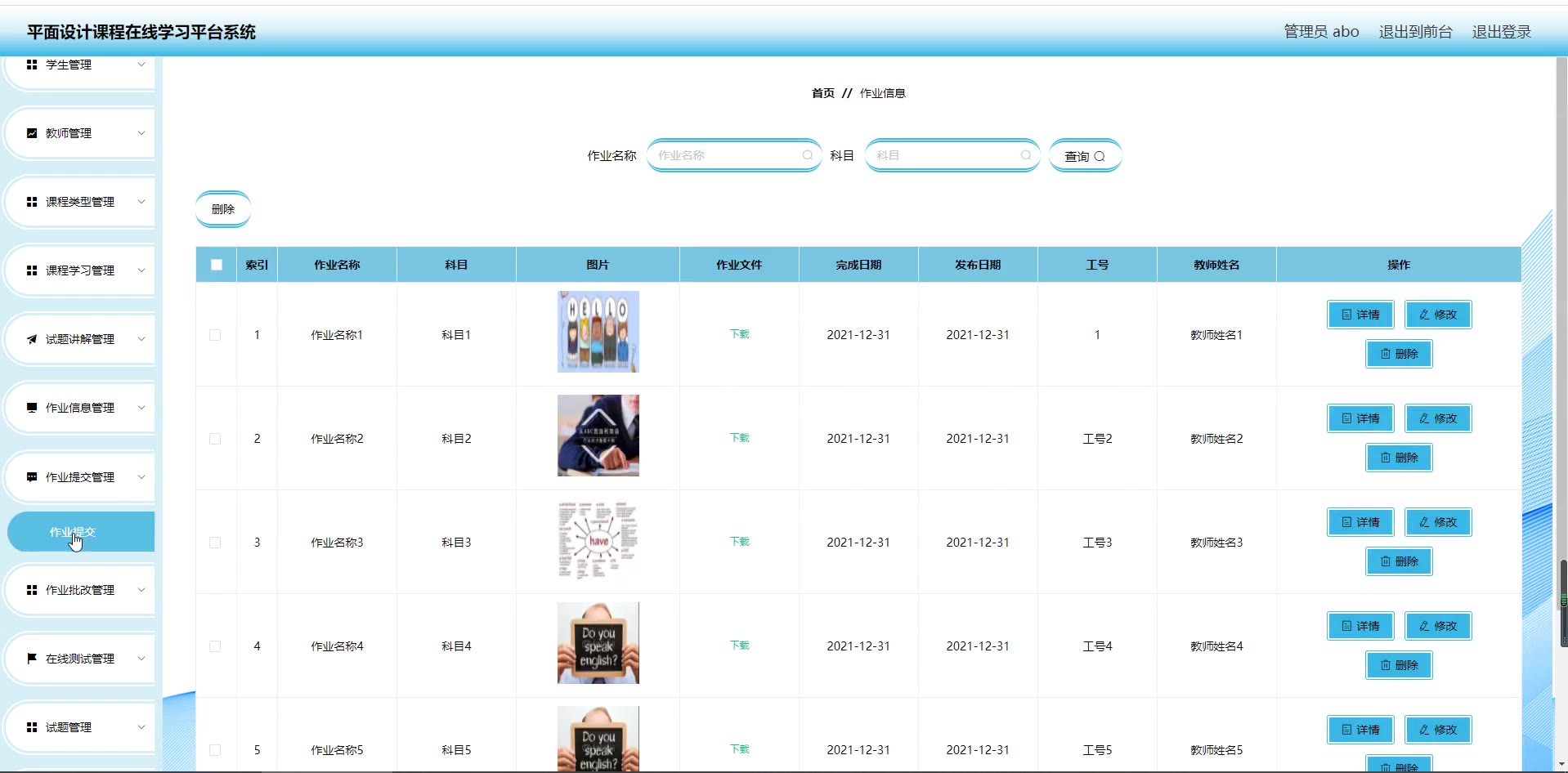The width and height of the screenshot is (1568, 773).
Task: Tick the checkbox for 作业名称3
Action: [215, 543]
